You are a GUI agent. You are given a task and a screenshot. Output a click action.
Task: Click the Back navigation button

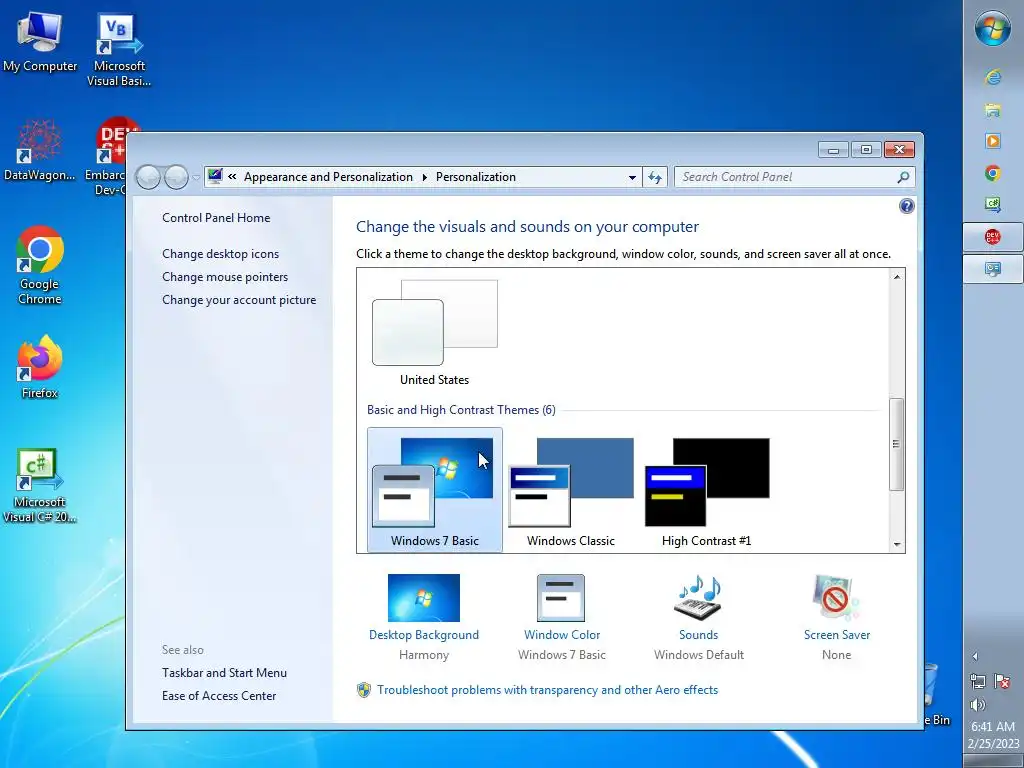tap(149, 177)
